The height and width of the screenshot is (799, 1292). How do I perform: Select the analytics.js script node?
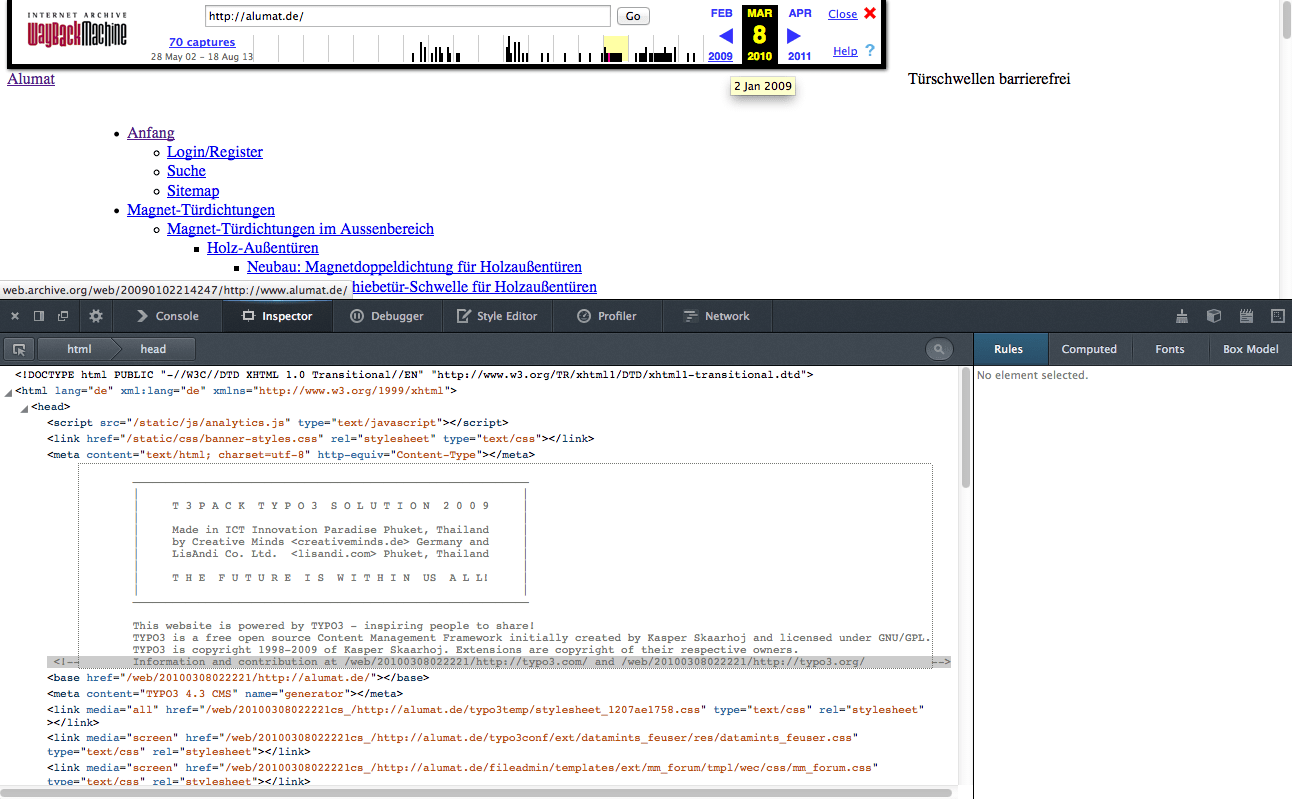pos(277,423)
